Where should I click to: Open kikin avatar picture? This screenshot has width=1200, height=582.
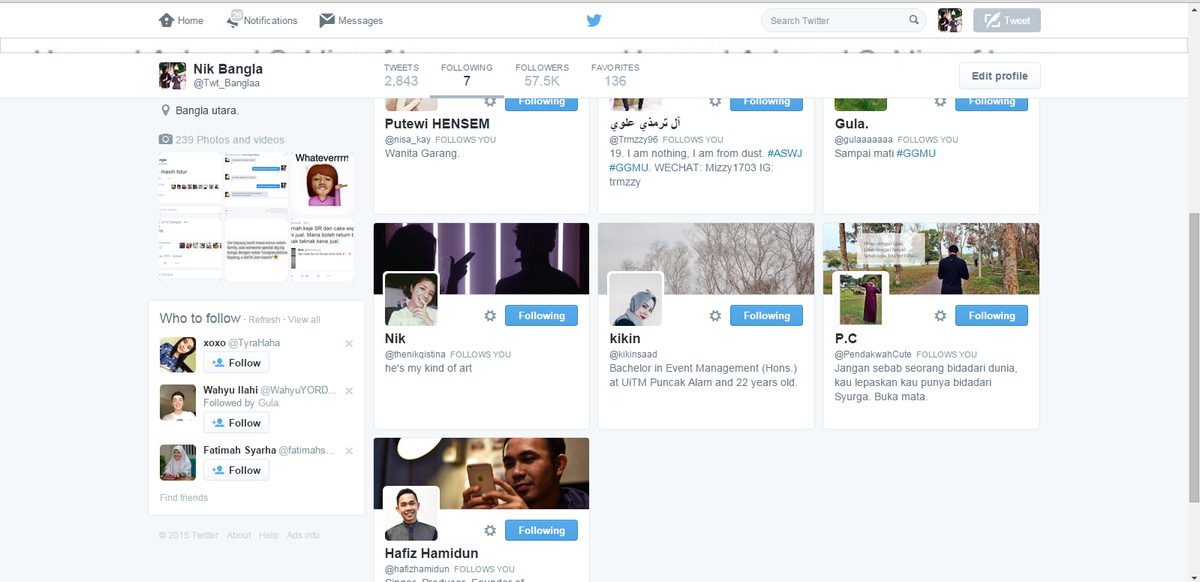[636, 299]
